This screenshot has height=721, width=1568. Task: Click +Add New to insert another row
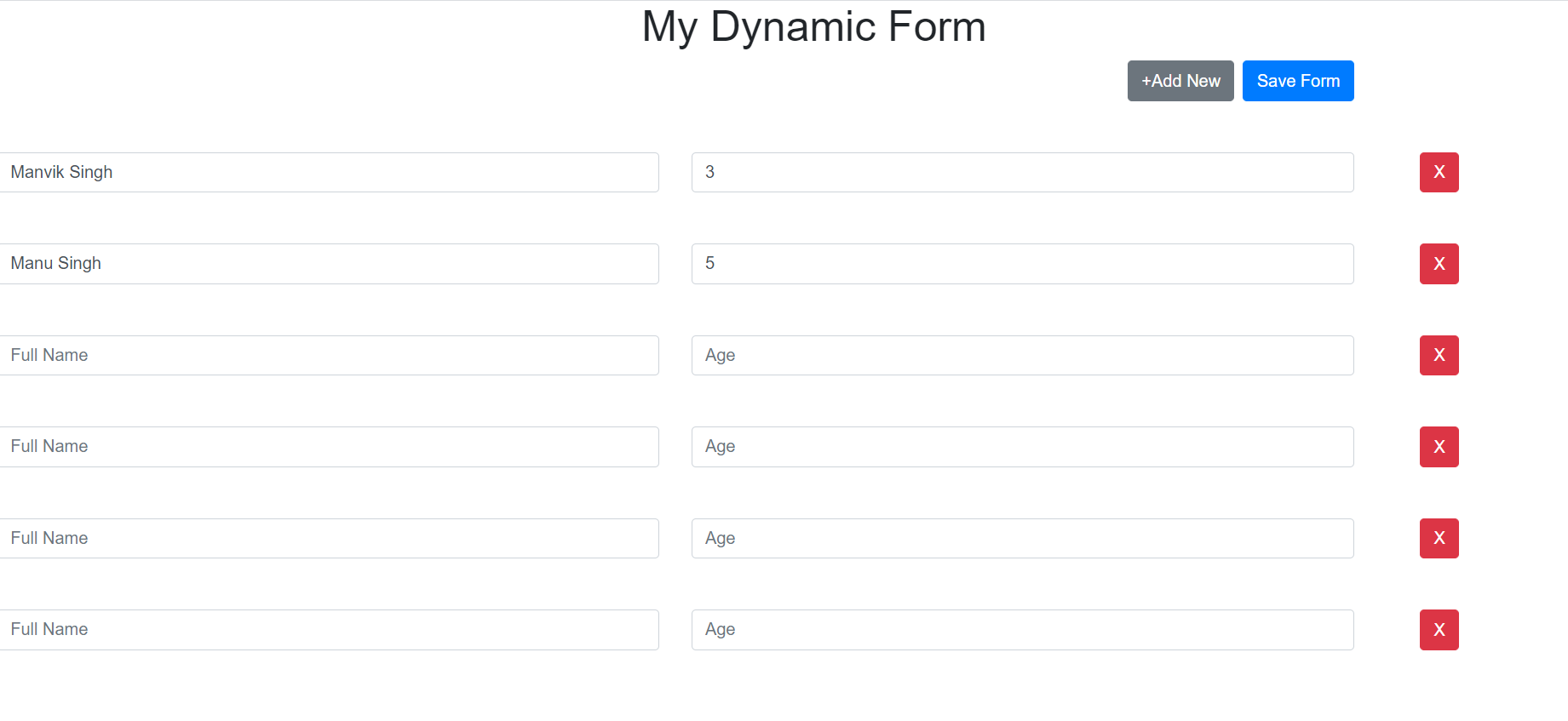(1180, 81)
